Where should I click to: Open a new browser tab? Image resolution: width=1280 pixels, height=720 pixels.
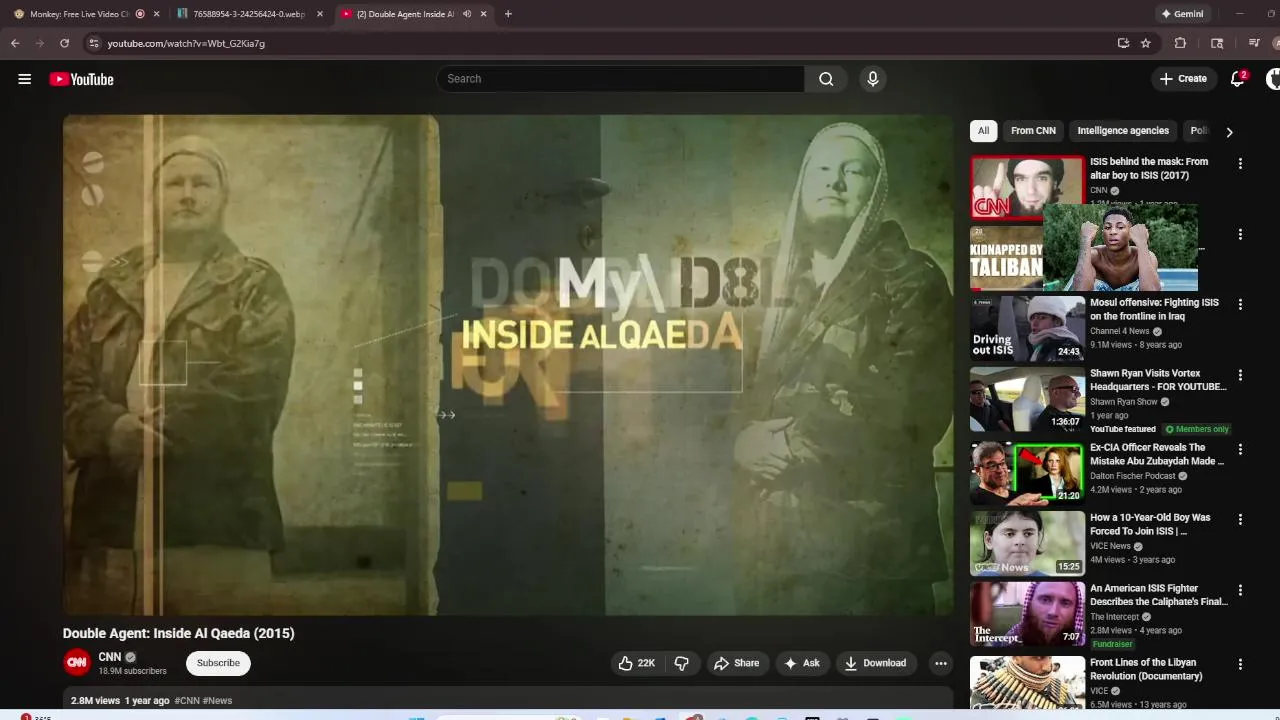[x=508, y=14]
